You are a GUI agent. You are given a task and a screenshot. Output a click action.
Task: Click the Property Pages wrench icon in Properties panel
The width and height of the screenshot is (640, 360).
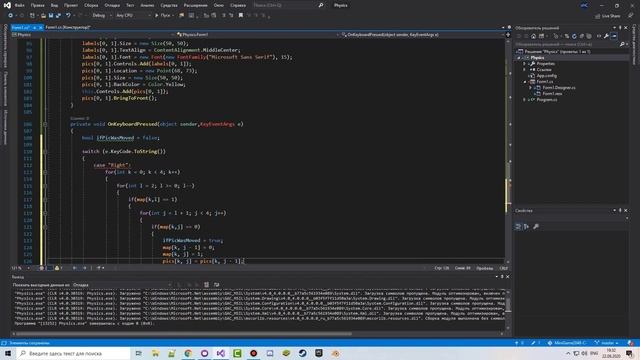coord(536,227)
